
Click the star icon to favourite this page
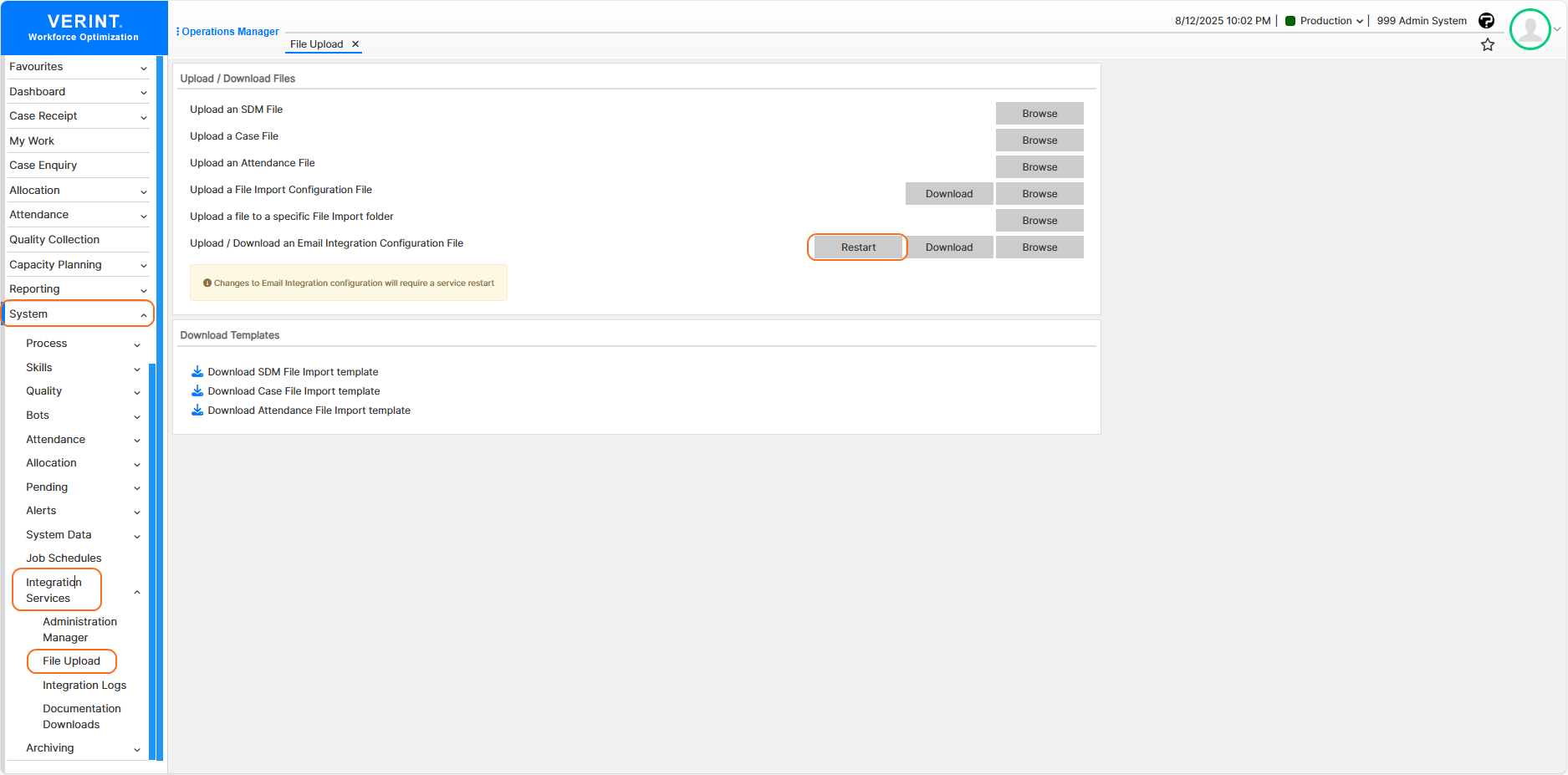1489,44
